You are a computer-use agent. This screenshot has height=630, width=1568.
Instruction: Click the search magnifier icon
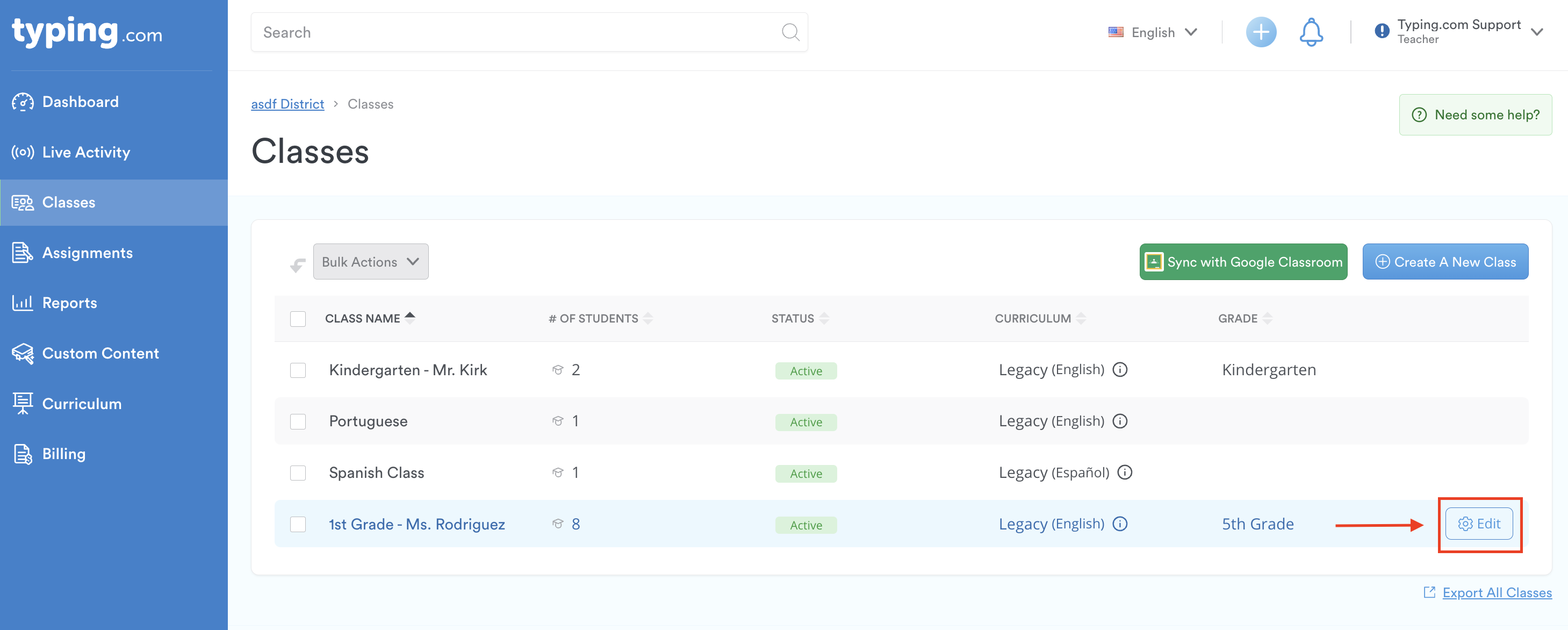(789, 32)
